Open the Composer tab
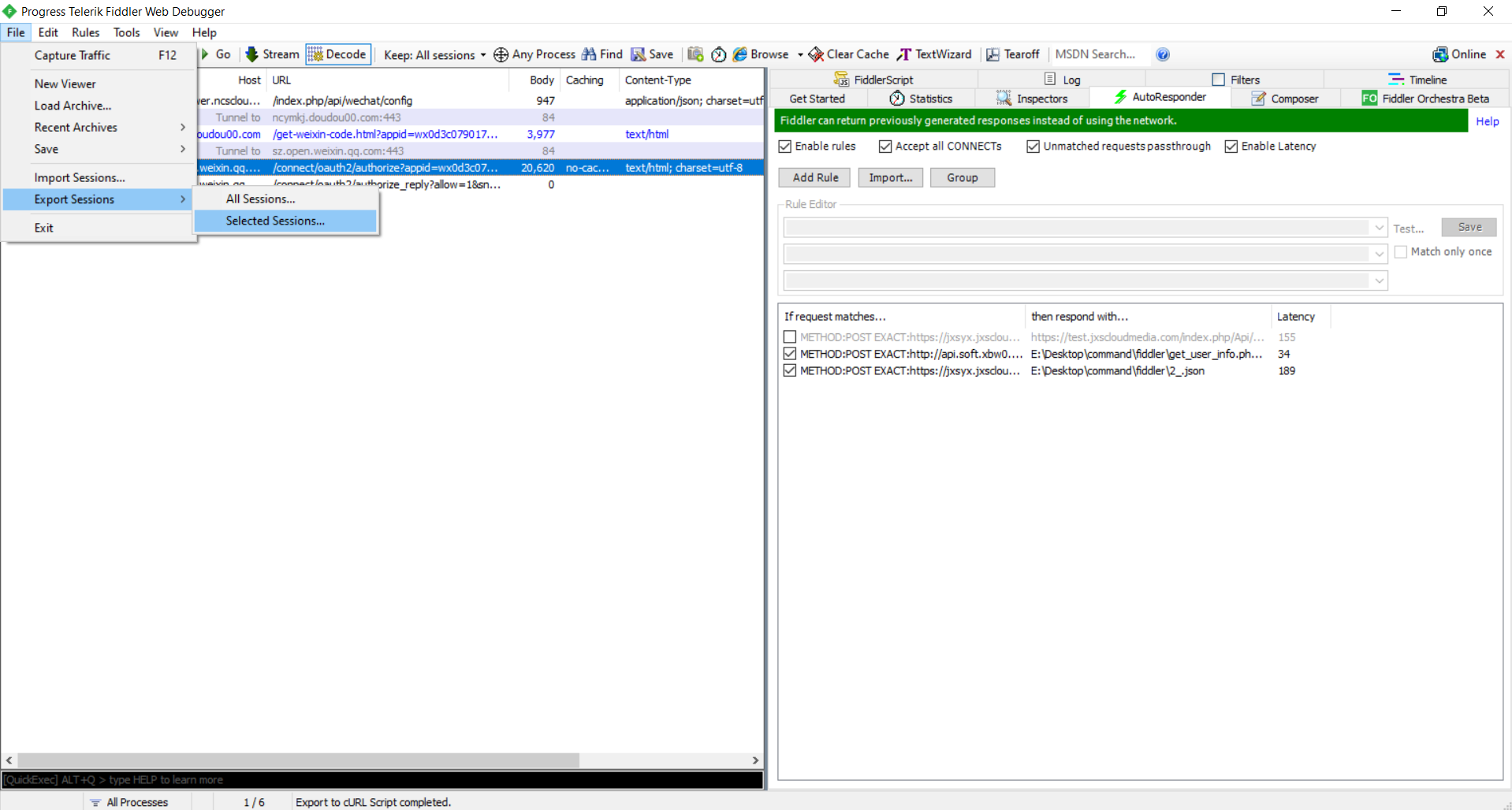The width and height of the screenshot is (1512, 810). coord(1285,98)
